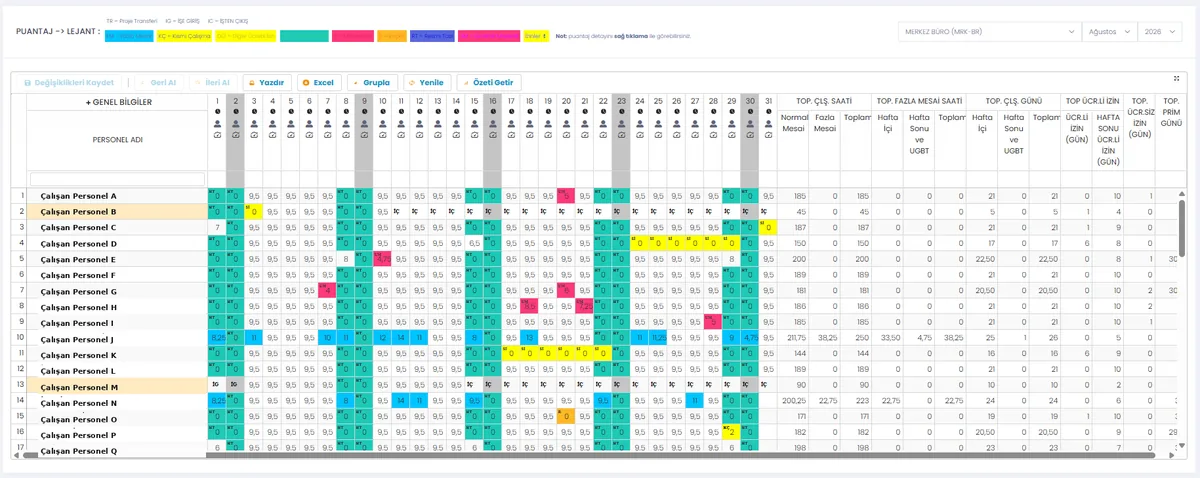Click the blue RT = Resmi Tatil legend swatch
The height and width of the screenshot is (478, 1200).
tap(432, 36)
